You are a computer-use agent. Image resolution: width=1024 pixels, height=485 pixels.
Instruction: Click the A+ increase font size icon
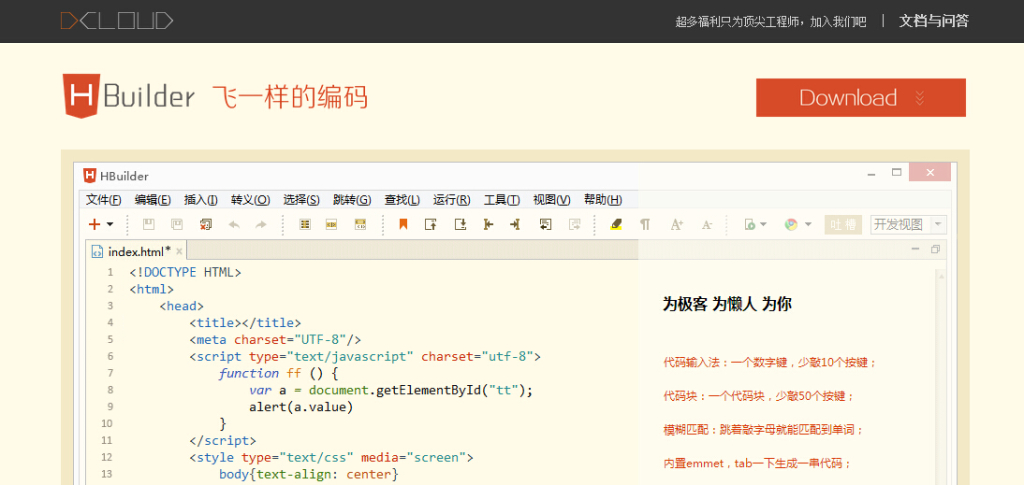click(677, 225)
